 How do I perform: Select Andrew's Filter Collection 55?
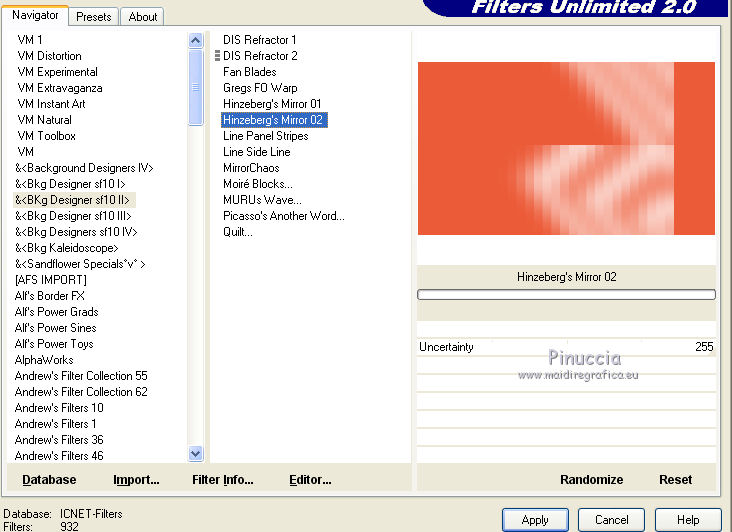(81, 376)
